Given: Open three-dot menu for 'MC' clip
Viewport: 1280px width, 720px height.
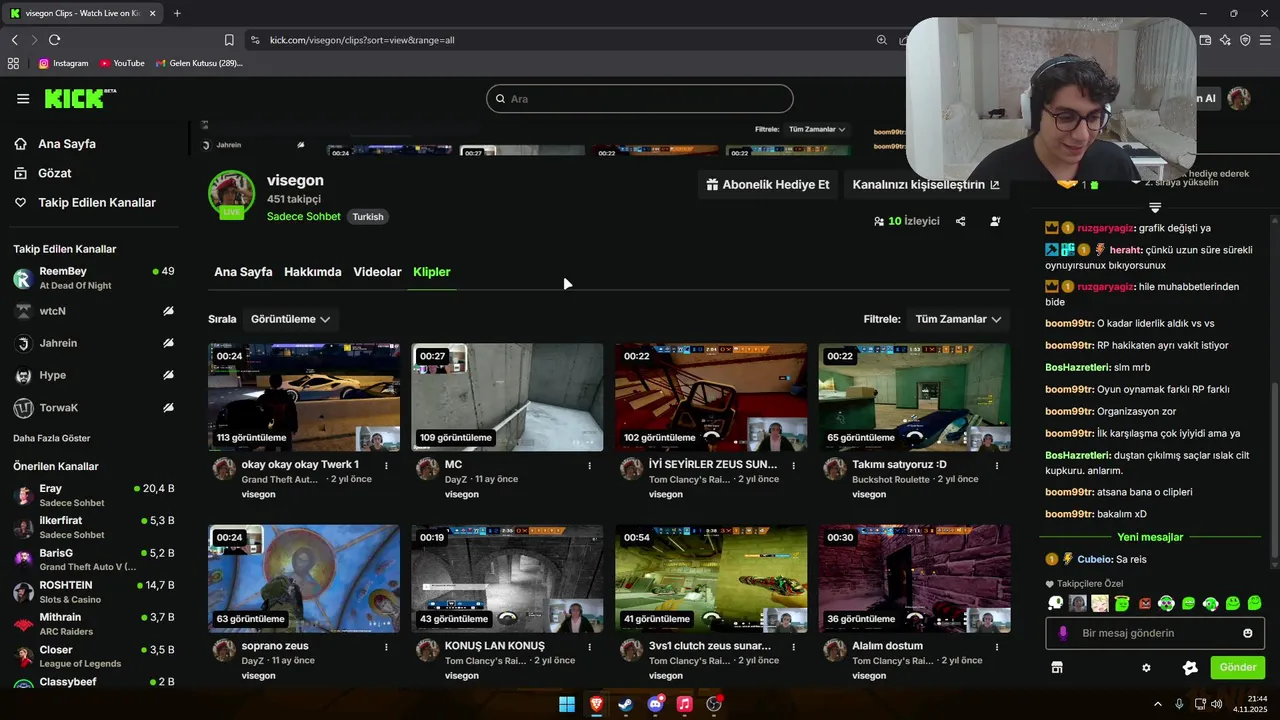Looking at the screenshot, I should 589,465.
